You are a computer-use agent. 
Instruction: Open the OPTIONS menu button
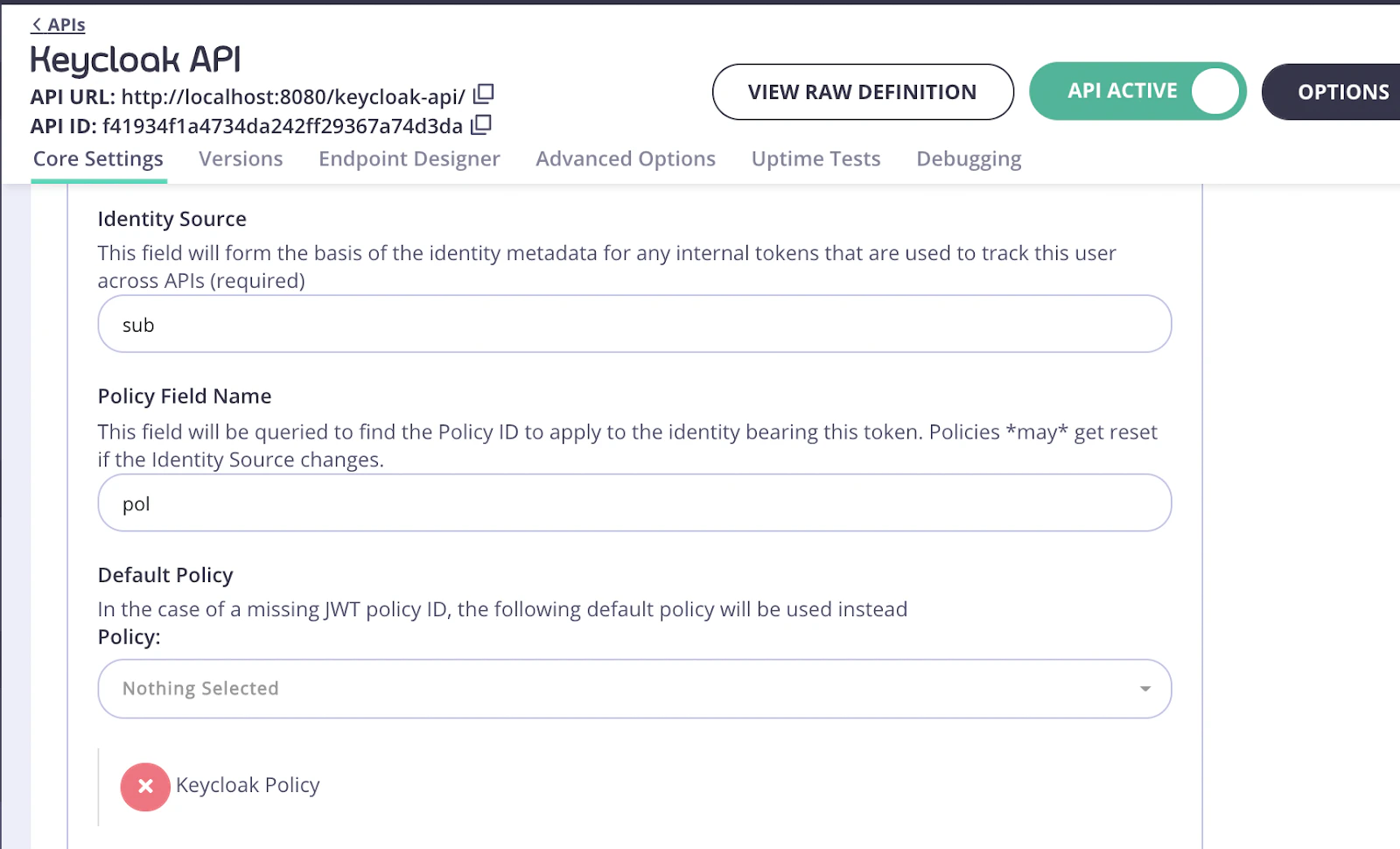pos(1331,92)
